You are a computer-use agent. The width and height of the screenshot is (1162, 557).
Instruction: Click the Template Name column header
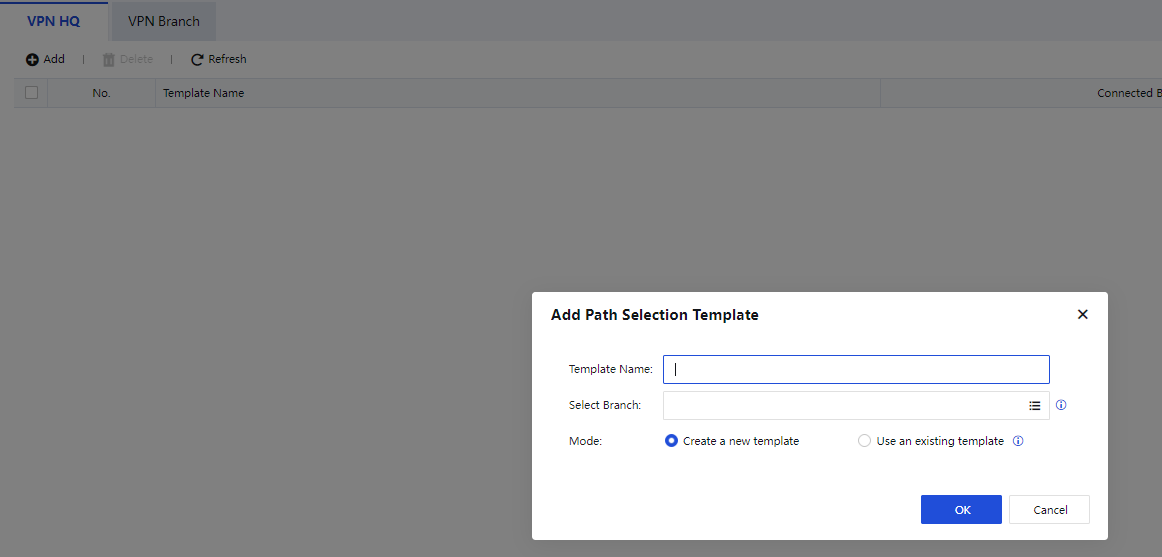click(204, 93)
